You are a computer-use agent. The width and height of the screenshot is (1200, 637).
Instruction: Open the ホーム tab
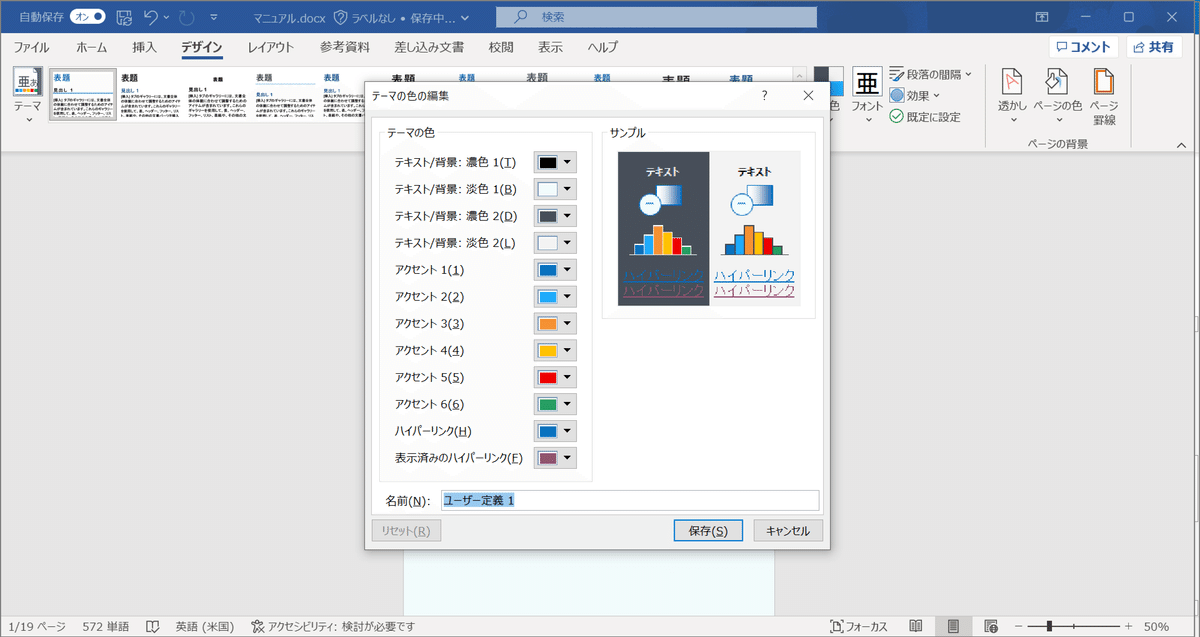91,47
